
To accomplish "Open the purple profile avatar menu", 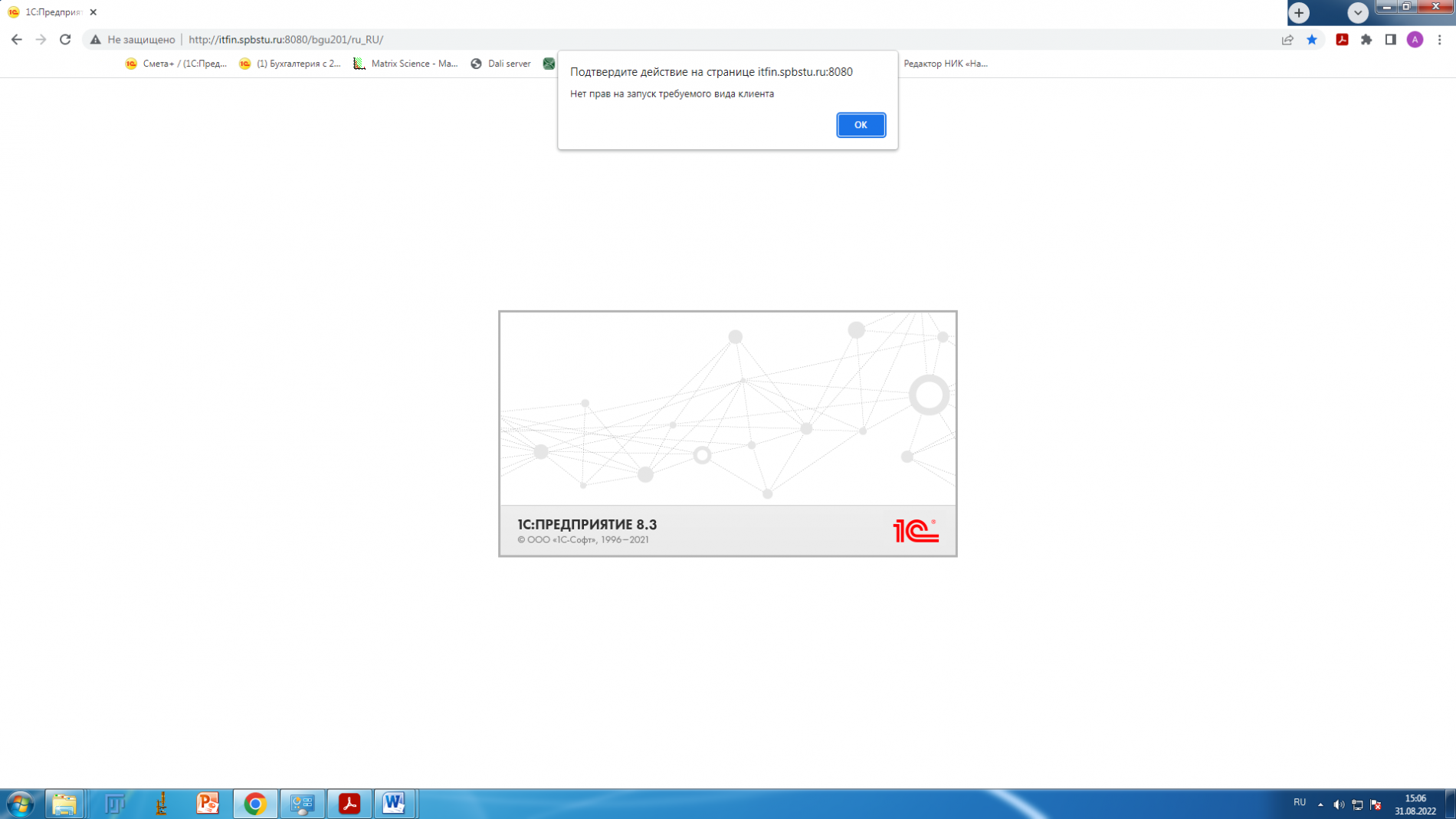I will tap(1415, 40).
